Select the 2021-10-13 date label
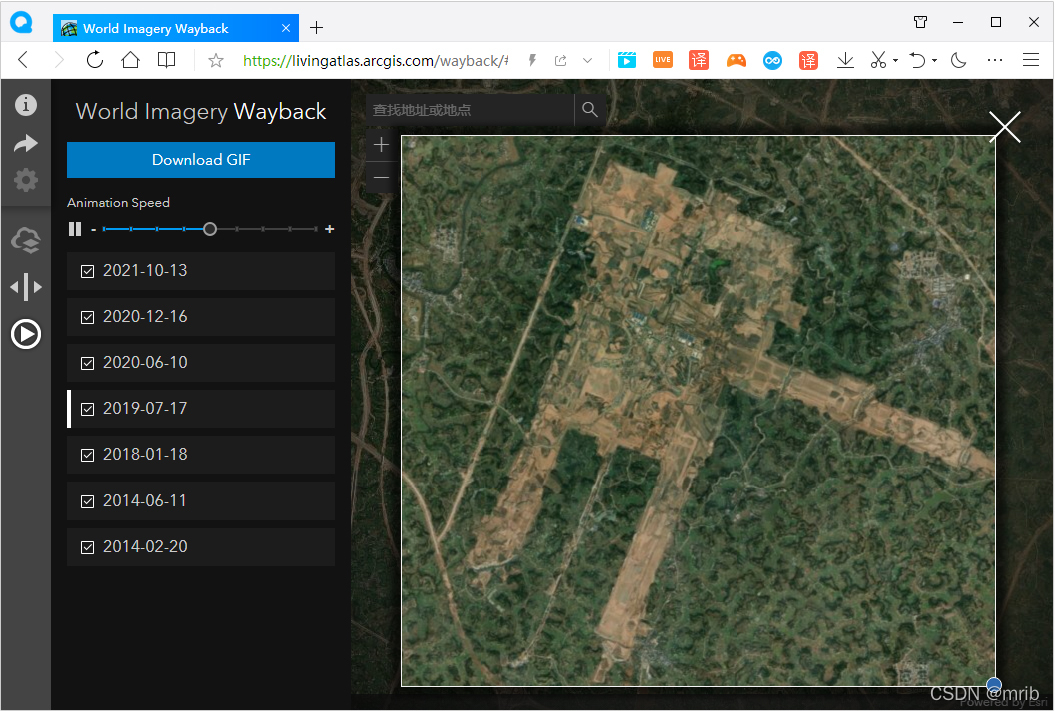Image resolution: width=1055 pixels, height=711 pixels. tap(145, 270)
